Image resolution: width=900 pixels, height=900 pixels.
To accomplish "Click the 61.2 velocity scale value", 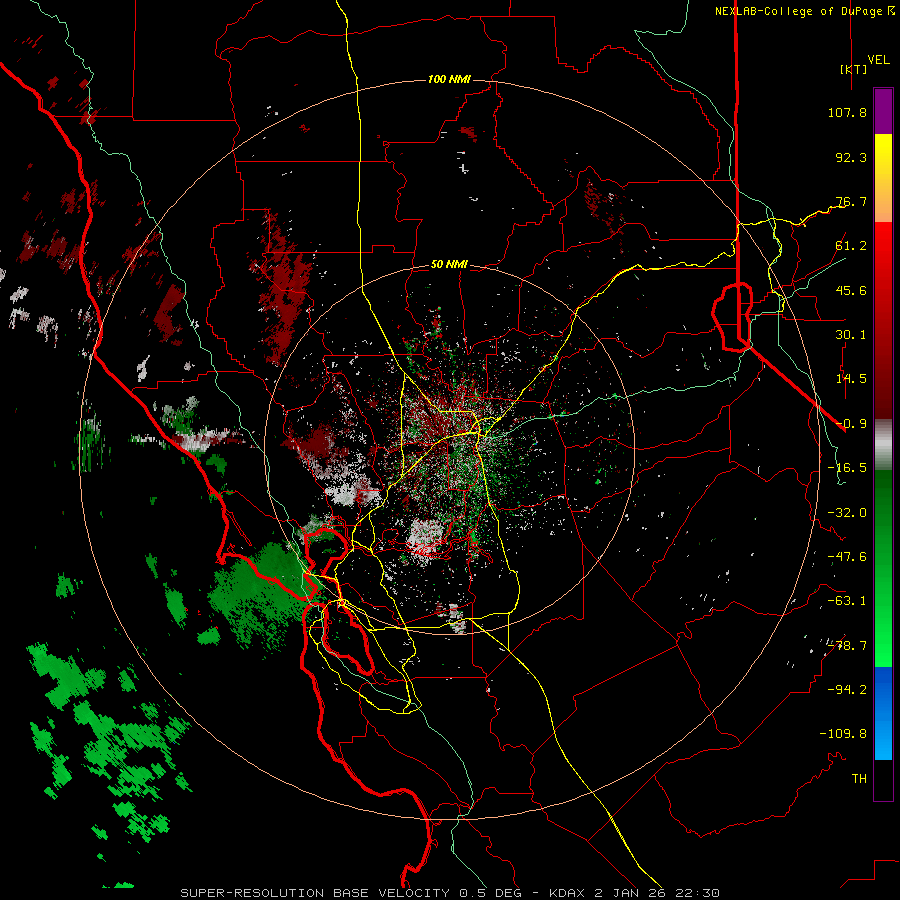I will tap(851, 246).
